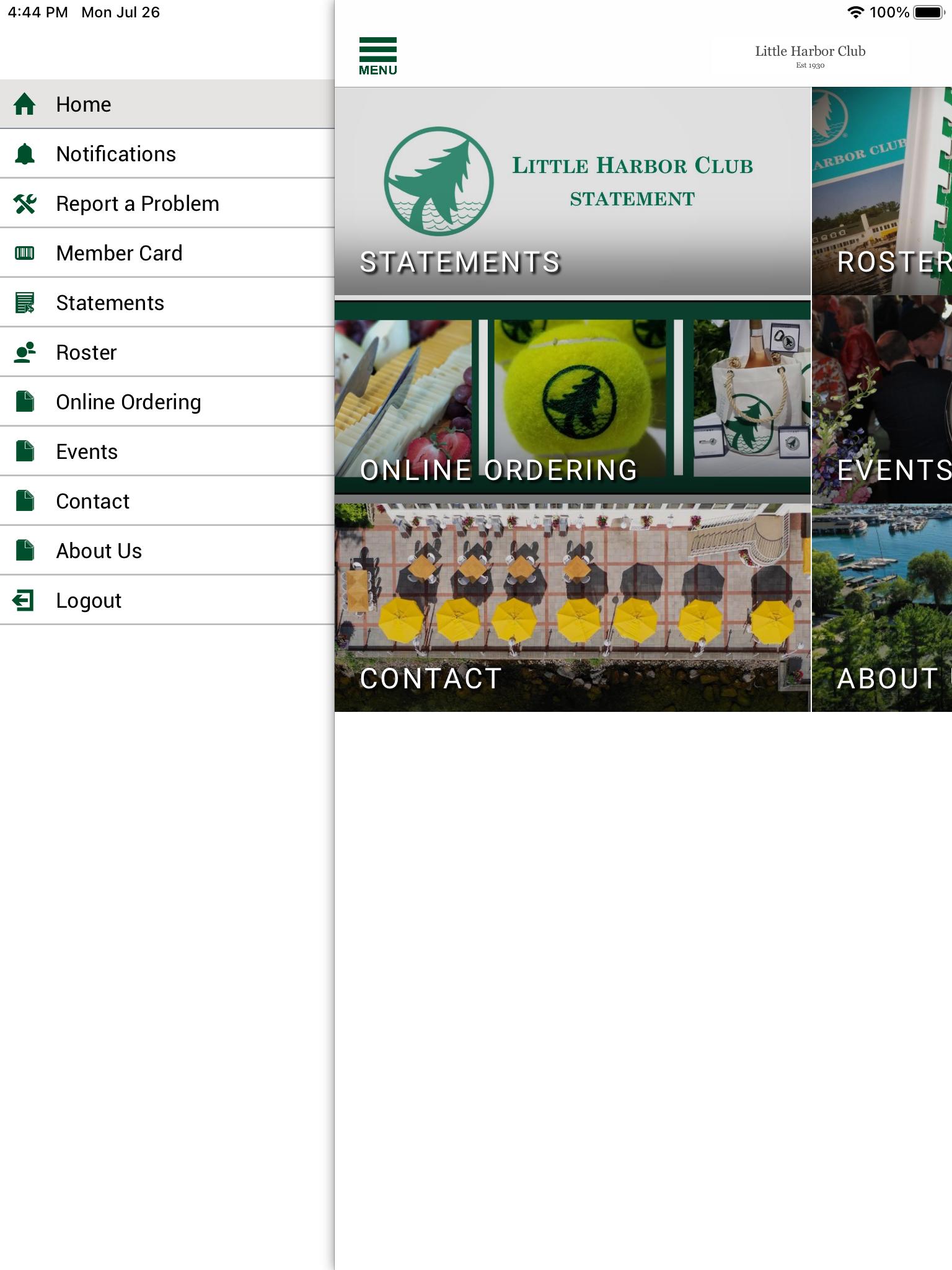
Task: Click the About Us page icon
Action: click(x=25, y=551)
